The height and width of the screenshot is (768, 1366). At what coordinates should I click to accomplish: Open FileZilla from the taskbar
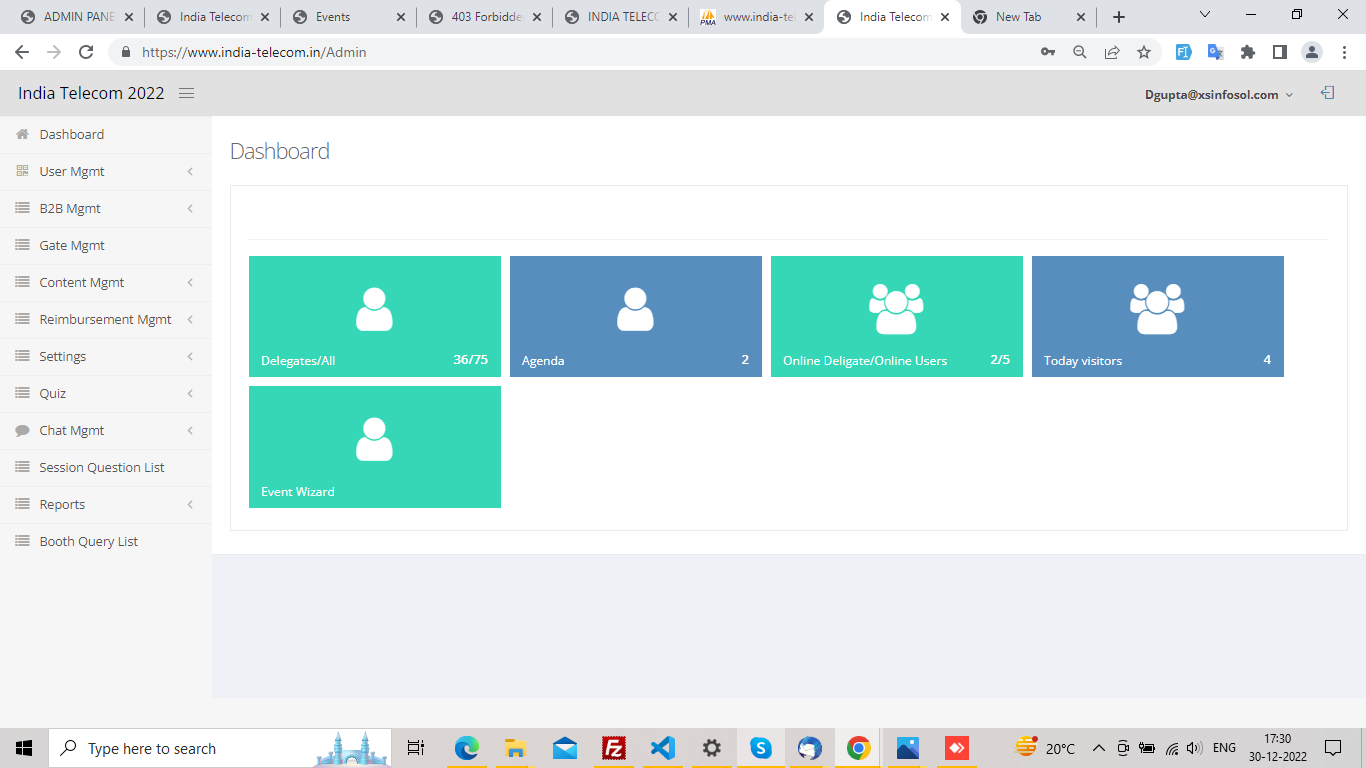click(x=613, y=748)
